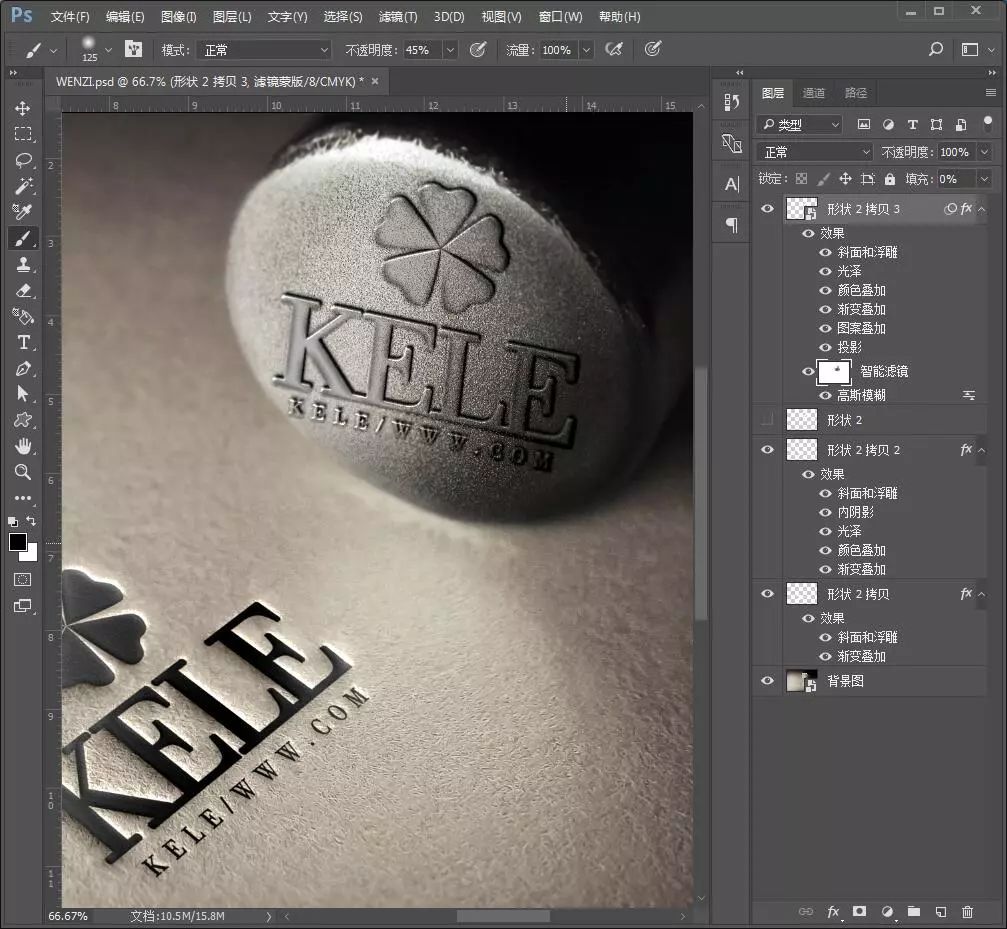Viewport: 1007px width, 929px height.
Task: Select the Hand tool
Action: pos(22,446)
